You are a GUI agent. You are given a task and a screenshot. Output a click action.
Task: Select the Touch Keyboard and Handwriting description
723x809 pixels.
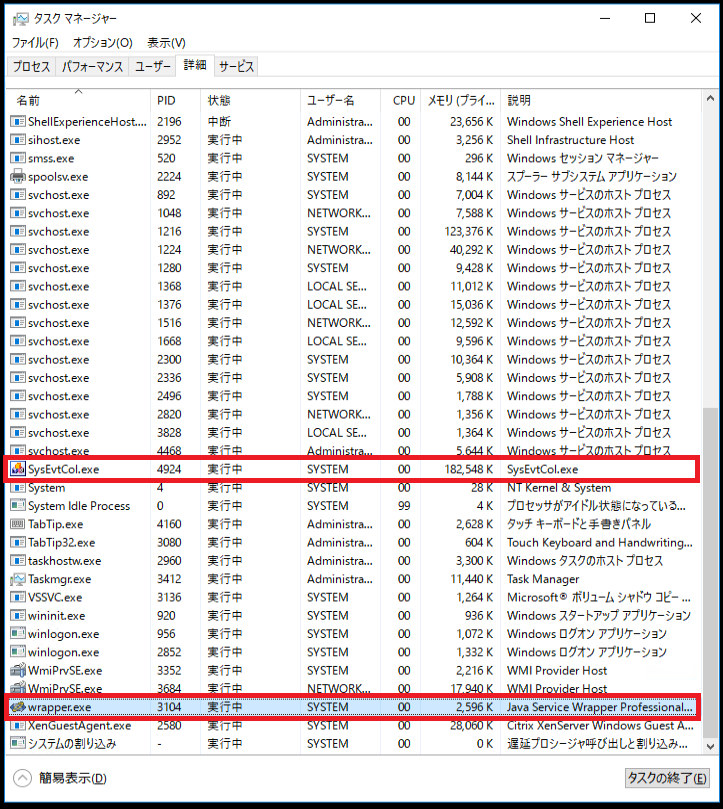[600, 542]
